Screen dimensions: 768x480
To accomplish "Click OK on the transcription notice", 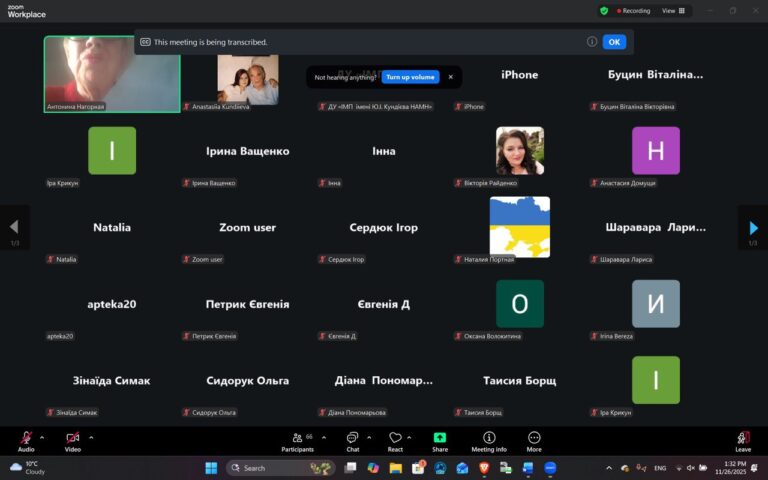I will [x=614, y=42].
